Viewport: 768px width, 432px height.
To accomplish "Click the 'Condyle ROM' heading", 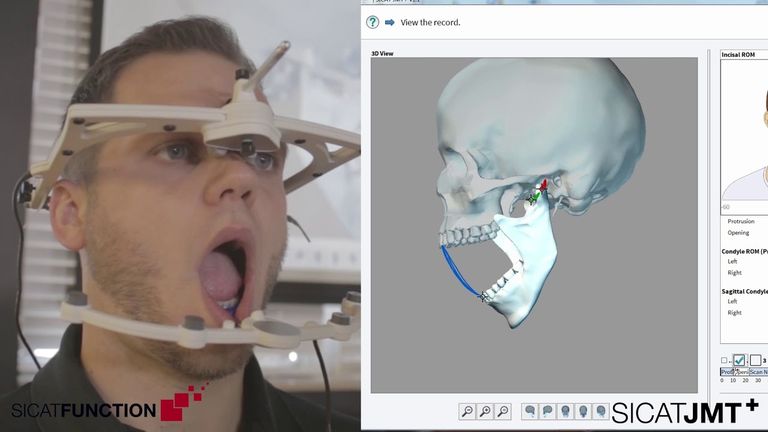I will coord(744,251).
